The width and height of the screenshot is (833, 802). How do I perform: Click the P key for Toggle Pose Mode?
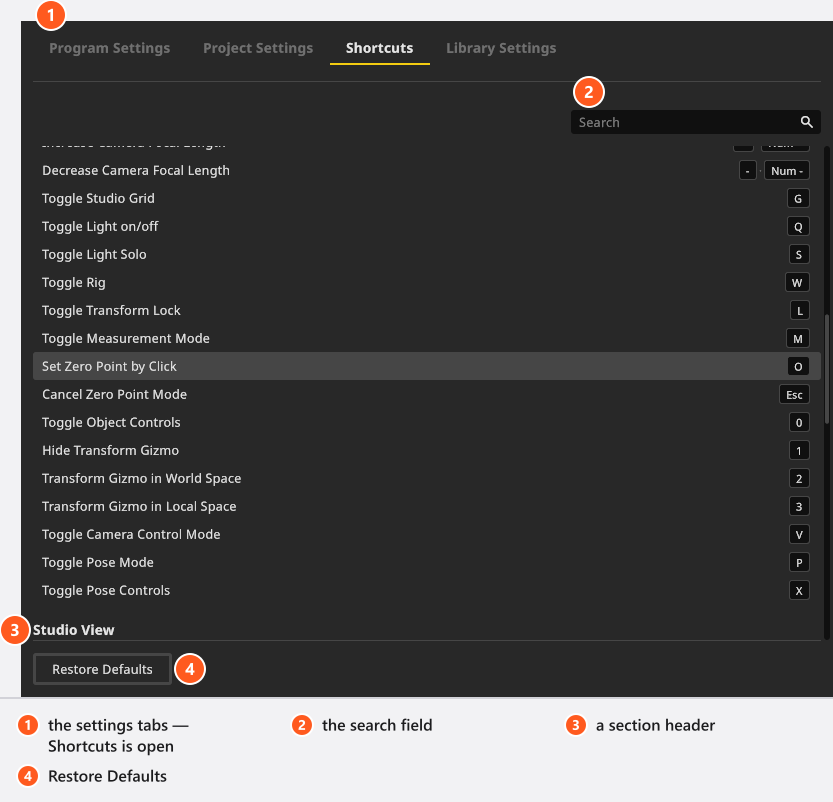point(799,562)
